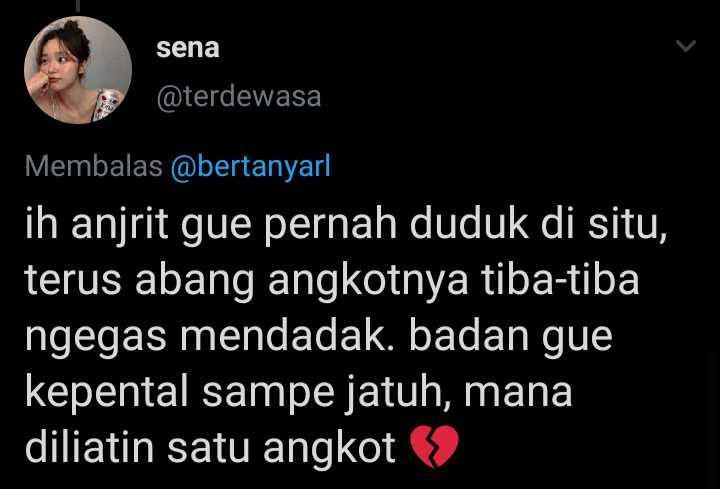Click the Membalas reply label
The image size is (720, 489).
(94, 166)
